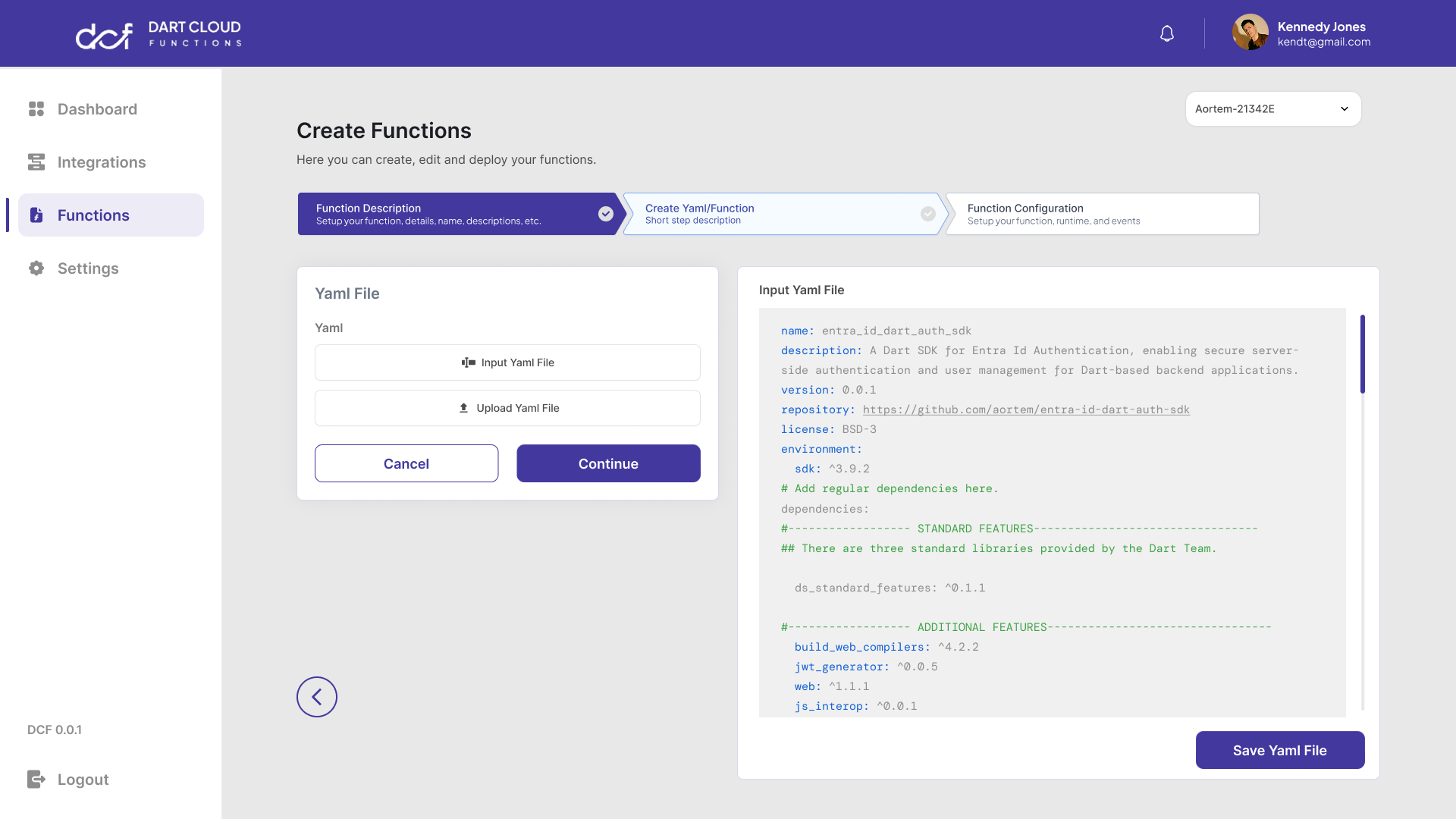Click the Integrations sidebar icon
Screen dimensions: 1456x819
pyautogui.click(x=36, y=162)
